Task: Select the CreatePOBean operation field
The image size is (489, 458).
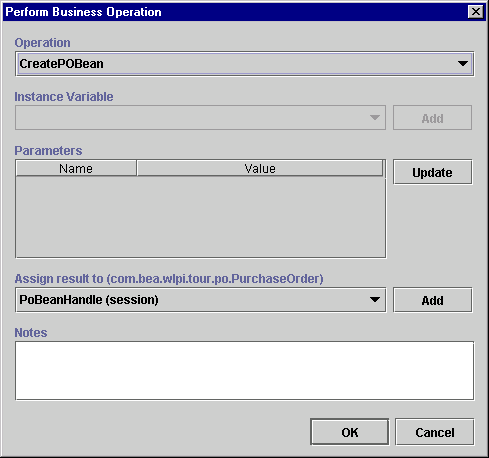Action: pos(244,64)
